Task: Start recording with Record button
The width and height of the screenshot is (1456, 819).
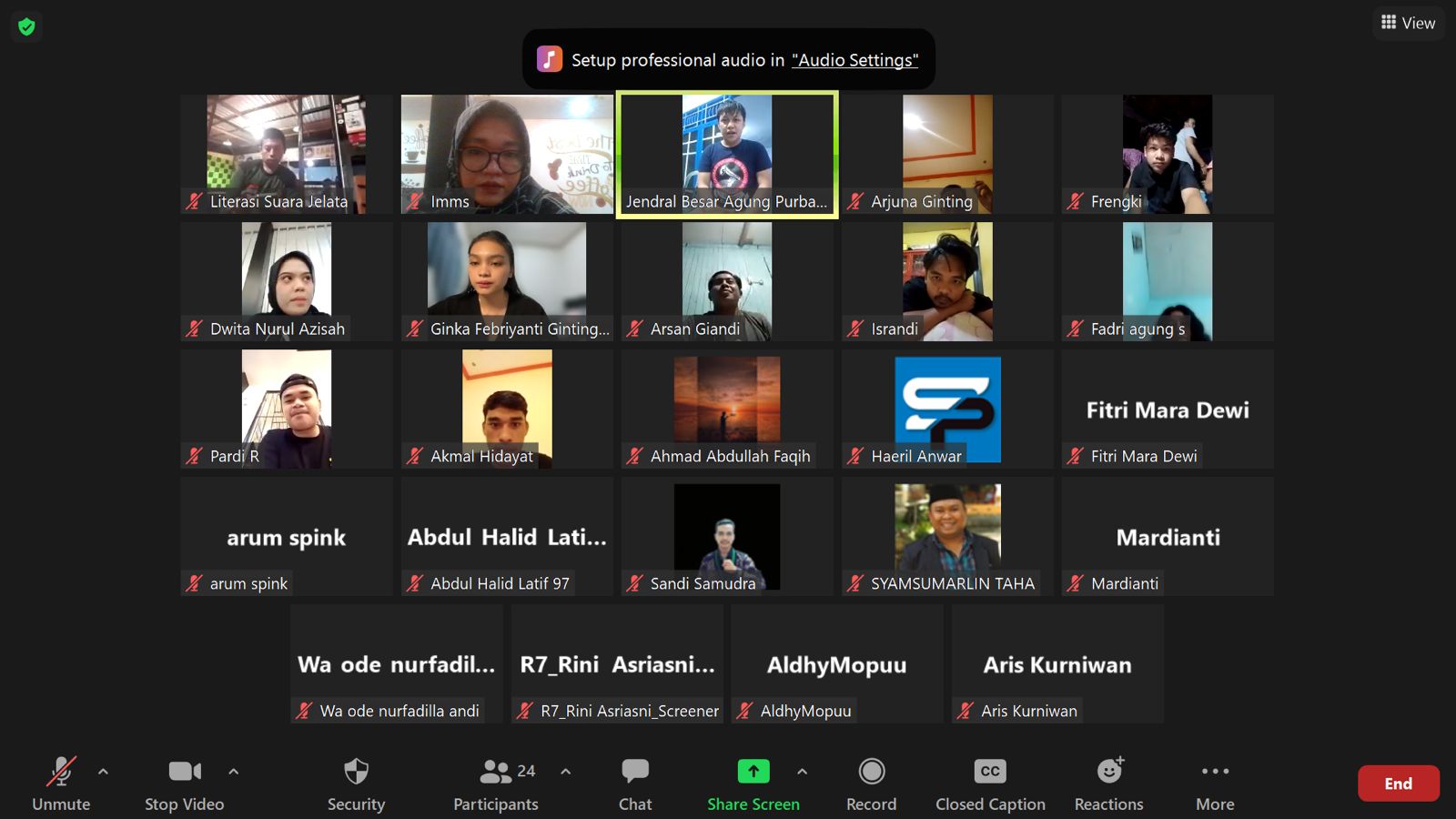Action: [x=872, y=783]
